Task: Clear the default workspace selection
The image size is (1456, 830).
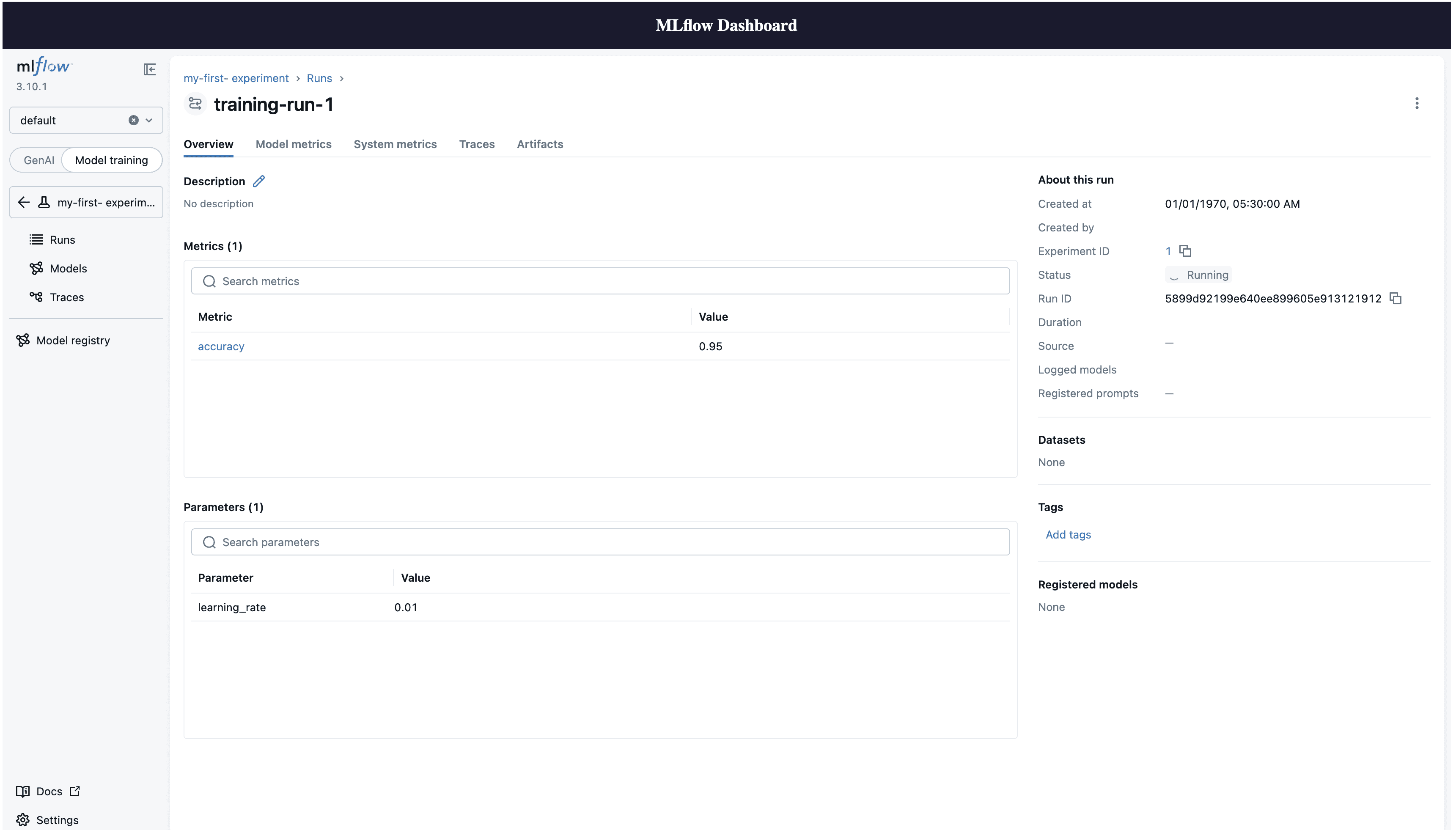Action: click(x=133, y=120)
